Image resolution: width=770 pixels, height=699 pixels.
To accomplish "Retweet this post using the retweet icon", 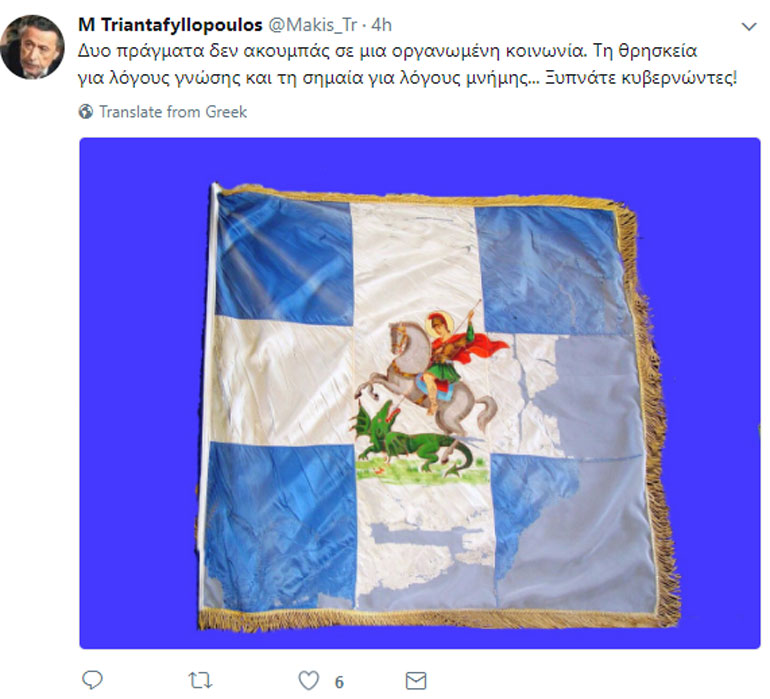I will tap(200, 681).
